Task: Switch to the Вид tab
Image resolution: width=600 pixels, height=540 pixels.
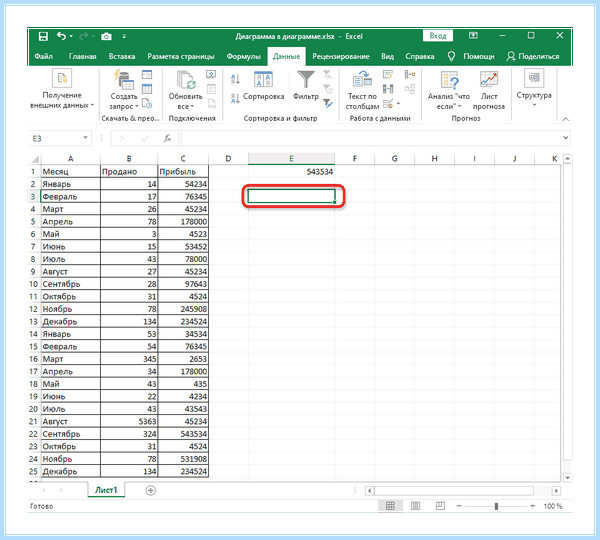Action: coord(387,57)
